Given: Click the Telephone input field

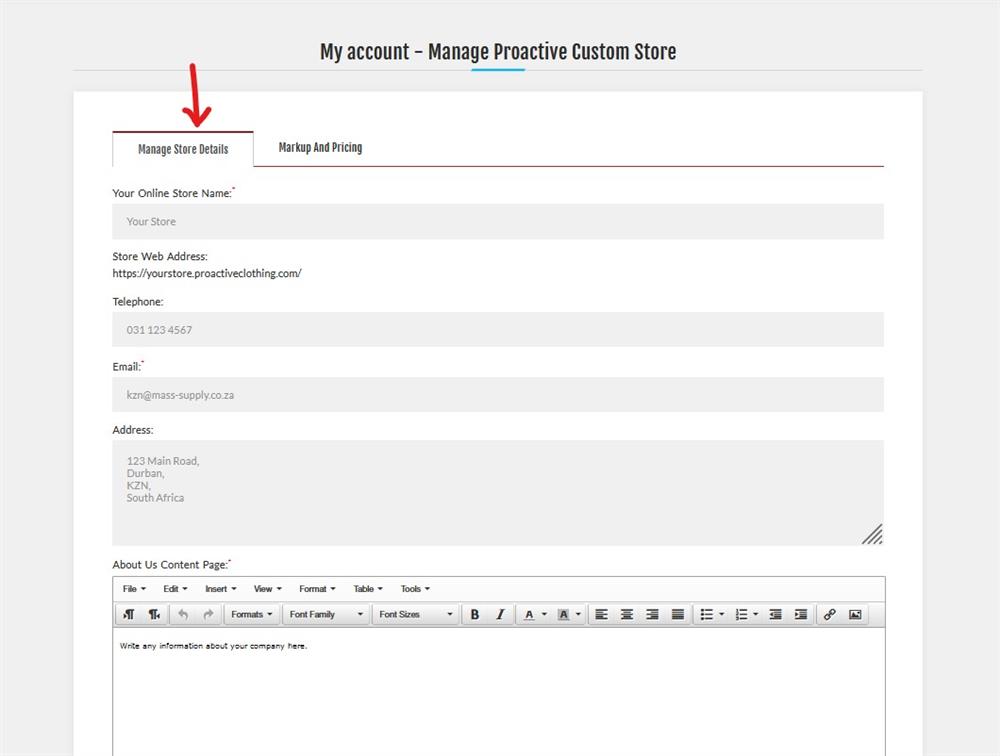Looking at the screenshot, I should pos(497,329).
